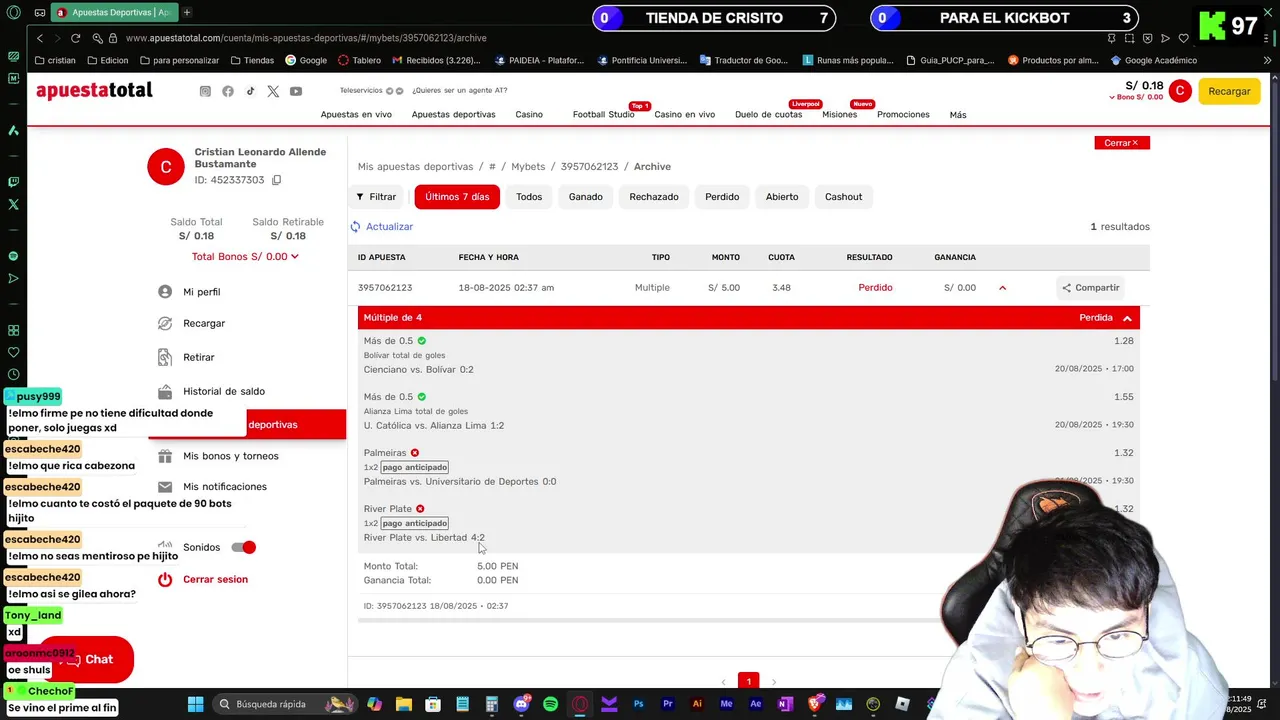Select the Ganado filter tab
The image size is (1280, 720).
pos(586,197)
